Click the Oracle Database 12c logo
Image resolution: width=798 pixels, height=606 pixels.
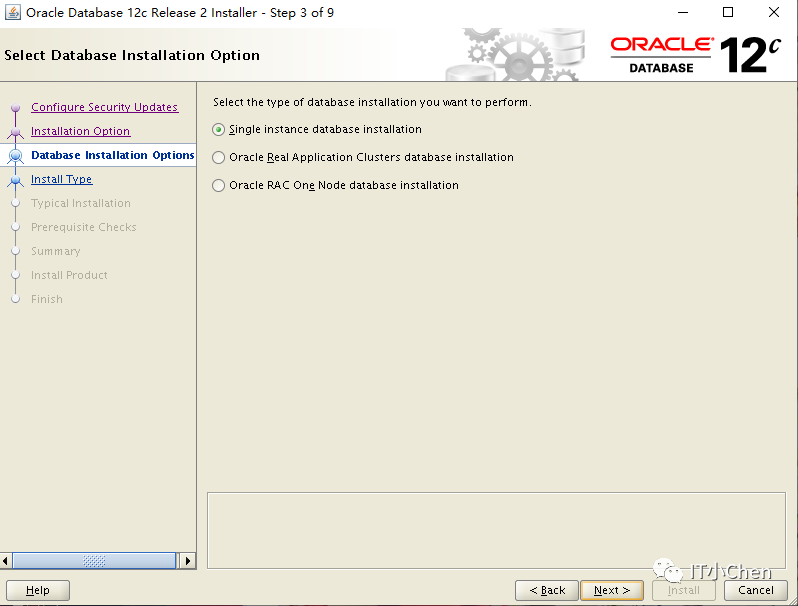(695, 55)
